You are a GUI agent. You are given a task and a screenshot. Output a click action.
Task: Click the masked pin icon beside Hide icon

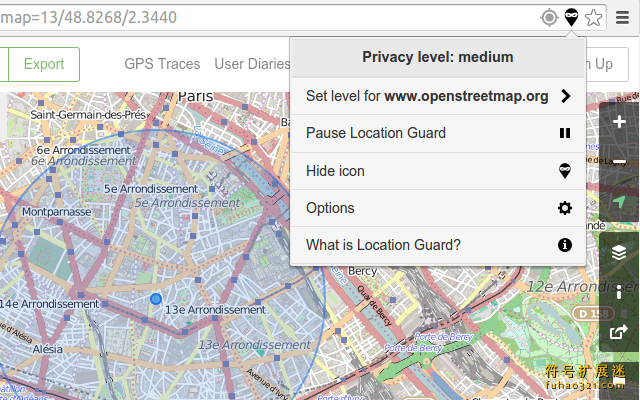pos(565,171)
